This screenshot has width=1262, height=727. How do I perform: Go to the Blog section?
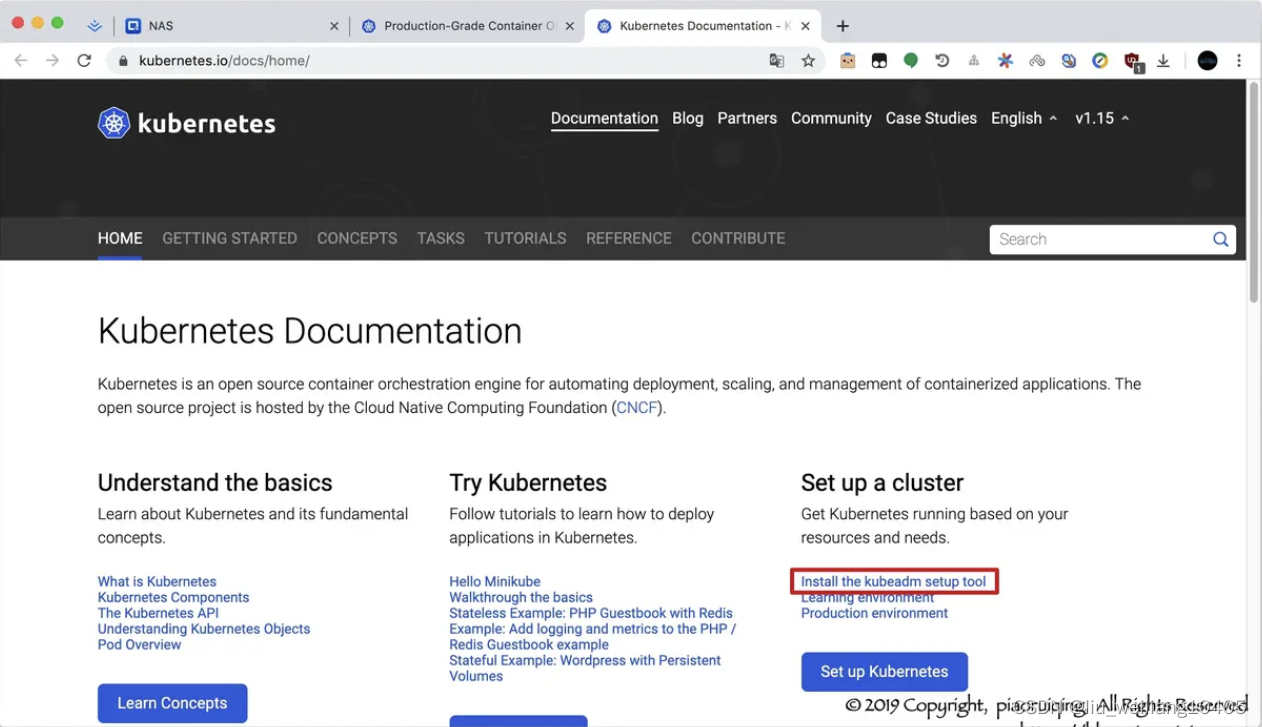(x=688, y=118)
